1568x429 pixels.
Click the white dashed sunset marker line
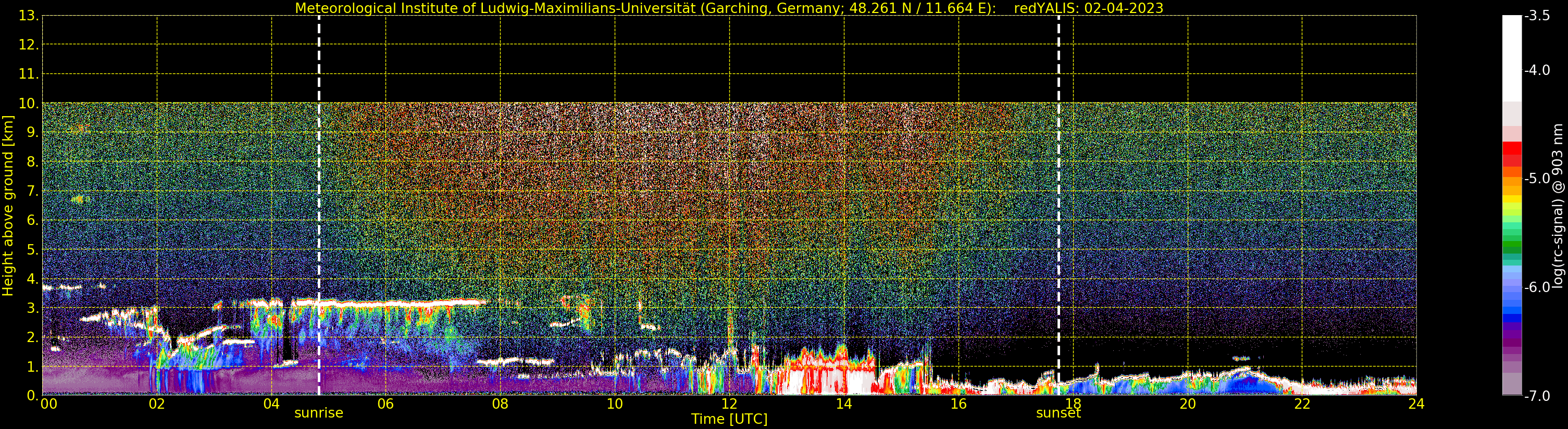pos(1059,206)
